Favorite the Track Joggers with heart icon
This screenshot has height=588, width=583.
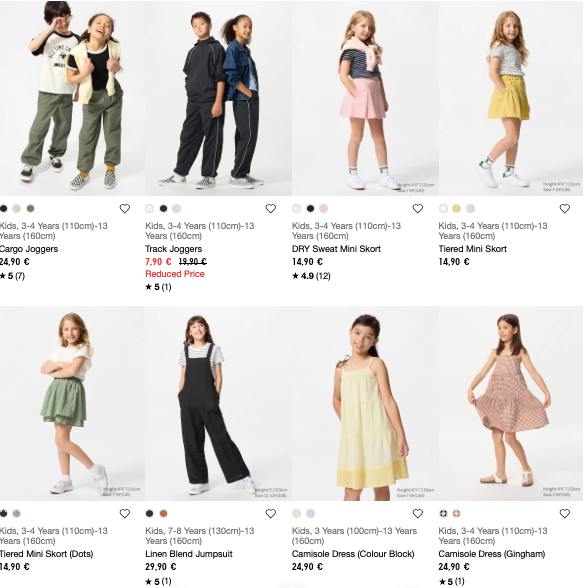click(271, 208)
